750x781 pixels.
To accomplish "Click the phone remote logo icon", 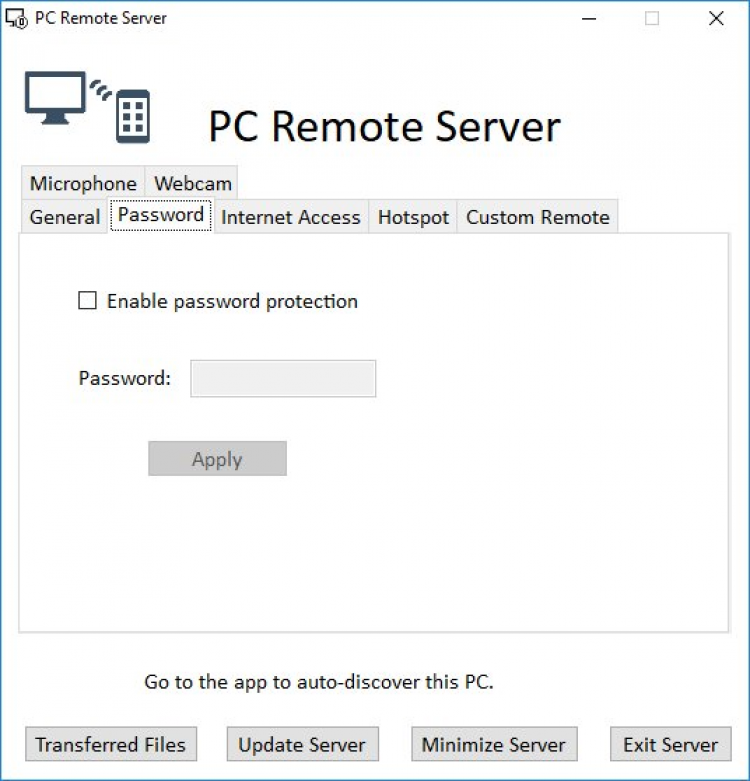I will click(x=133, y=116).
